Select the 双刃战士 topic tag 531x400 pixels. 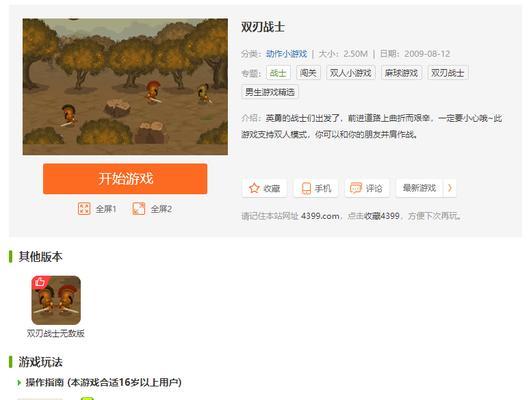pos(448,73)
